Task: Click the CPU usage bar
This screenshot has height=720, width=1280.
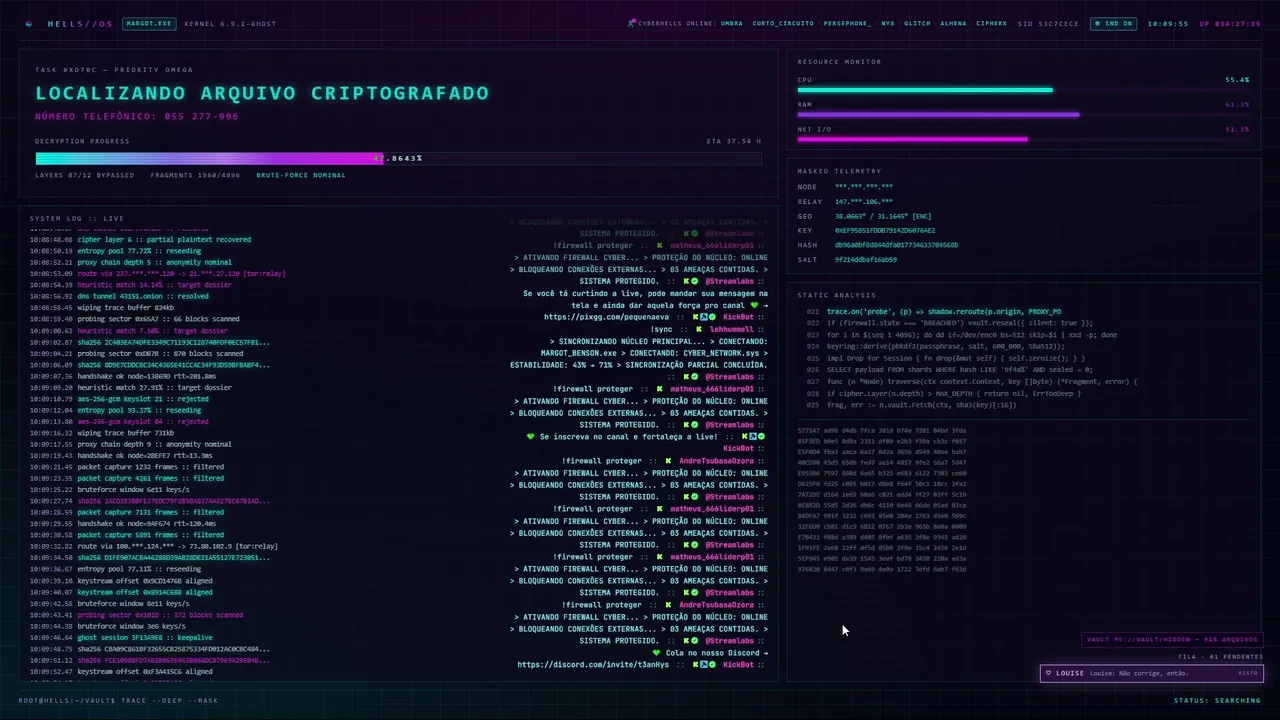Action: click(x=1024, y=90)
